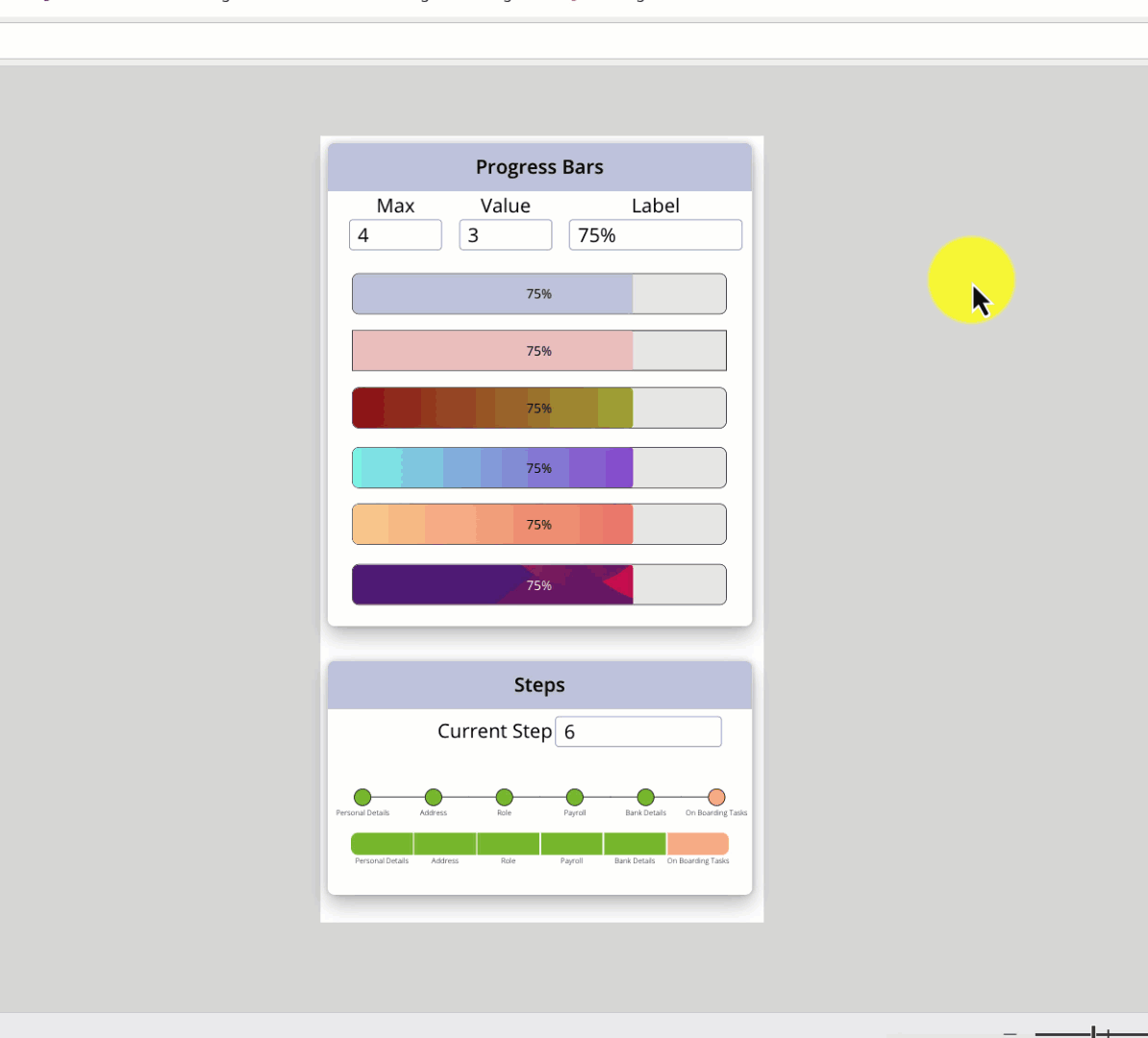Click the Personal Details green bar segment
The height and width of the screenshot is (1038, 1148).
coord(382,844)
